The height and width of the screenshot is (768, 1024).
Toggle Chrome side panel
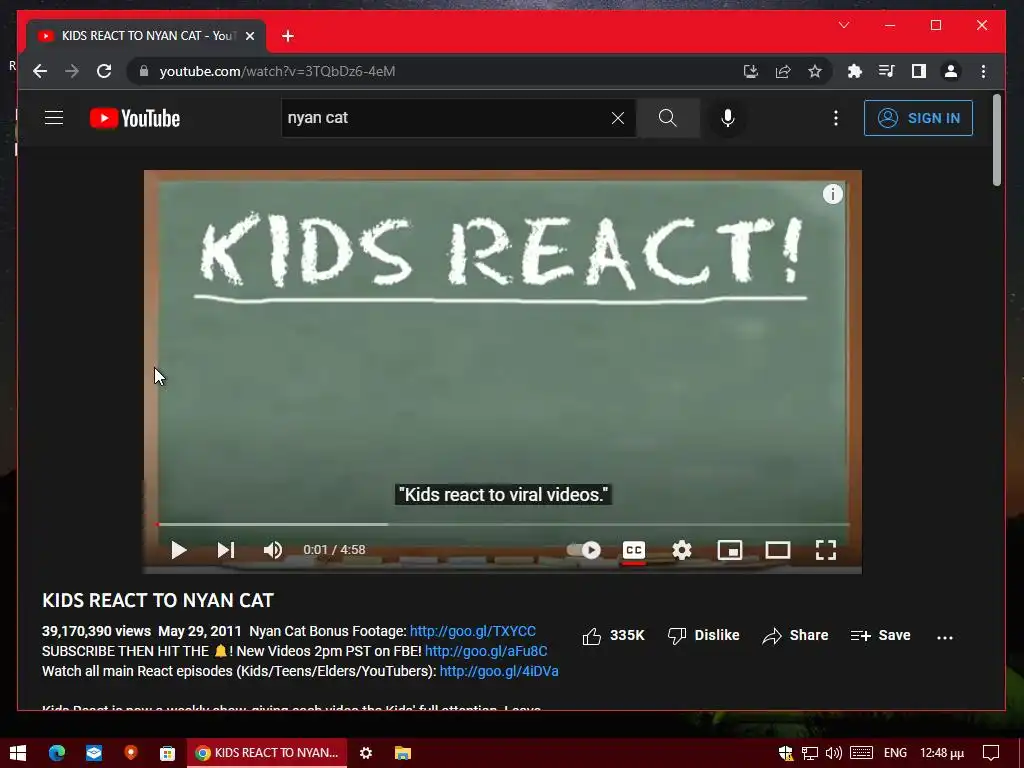click(918, 71)
